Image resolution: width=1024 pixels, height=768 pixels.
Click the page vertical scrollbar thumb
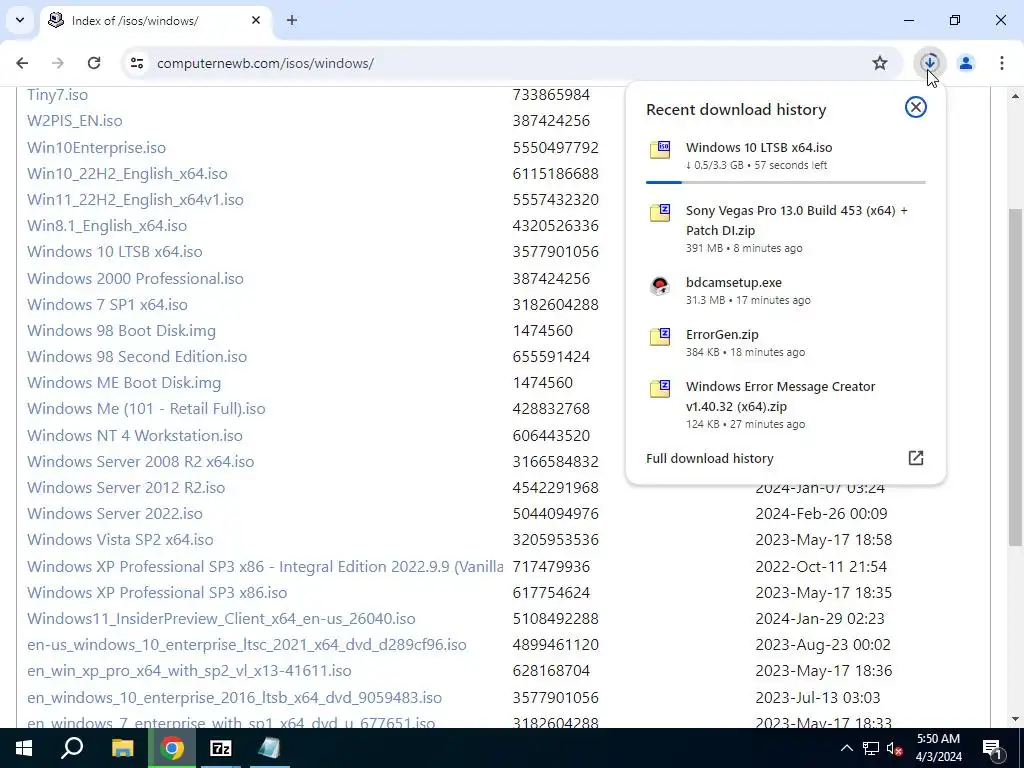pyautogui.click(x=1015, y=377)
